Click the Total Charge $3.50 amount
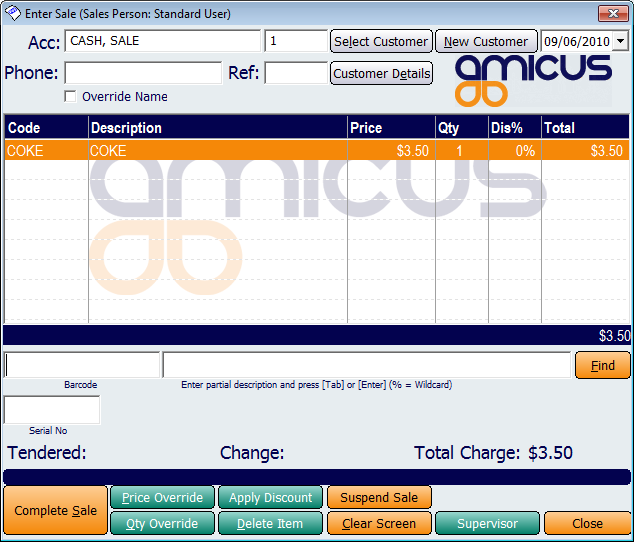The height and width of the screenshot is (542, 634). coord(550,453)
